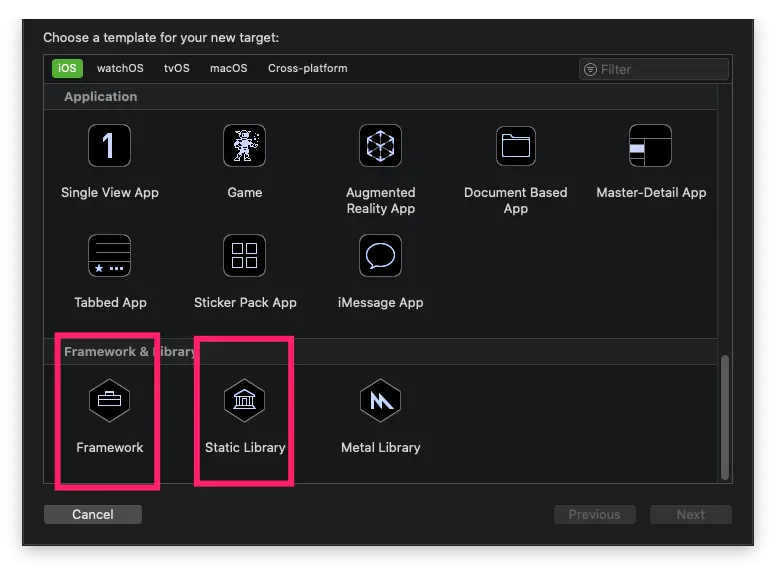Click the template list vertical scrollbar

click(725, 417)
